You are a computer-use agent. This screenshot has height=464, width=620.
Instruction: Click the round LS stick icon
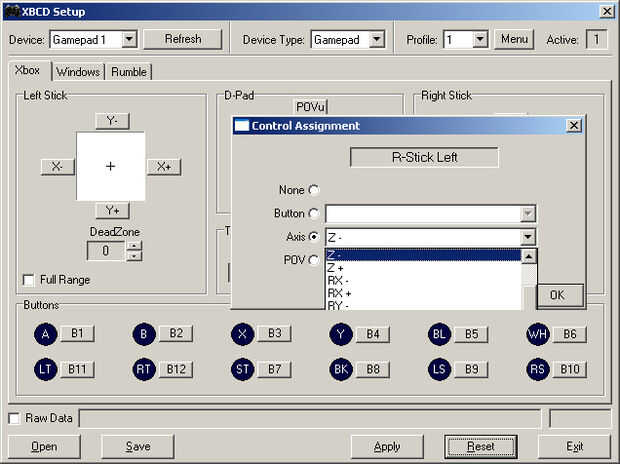(439, 369)
